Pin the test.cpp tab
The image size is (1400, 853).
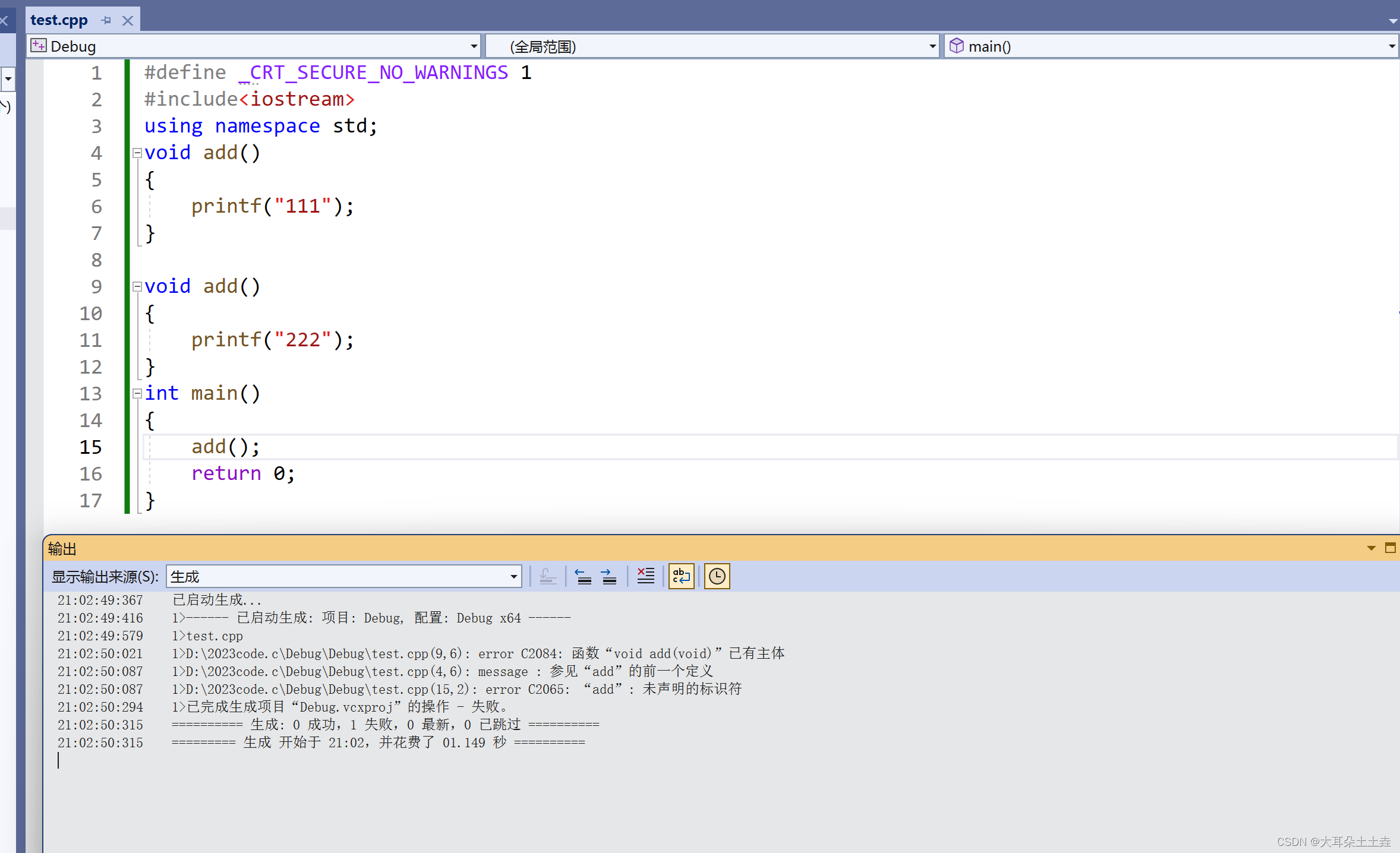pos(107,20)
